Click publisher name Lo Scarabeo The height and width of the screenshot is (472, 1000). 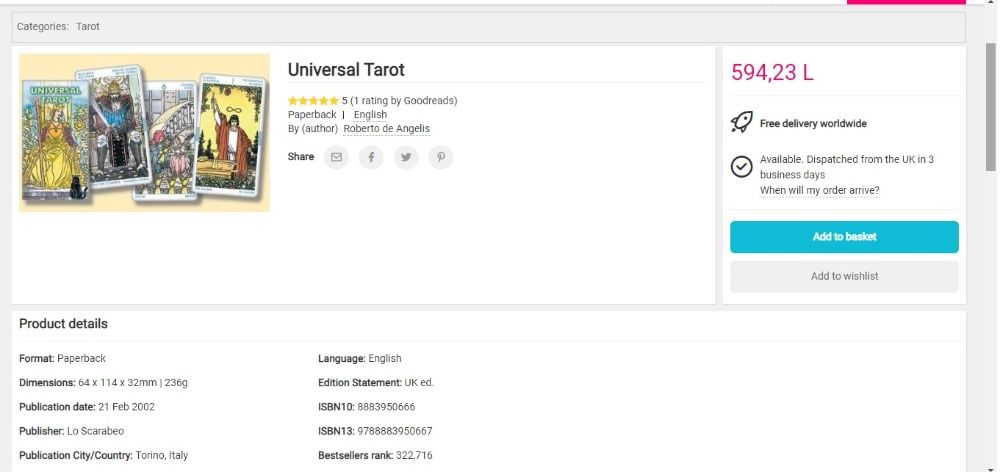point(96,431)
